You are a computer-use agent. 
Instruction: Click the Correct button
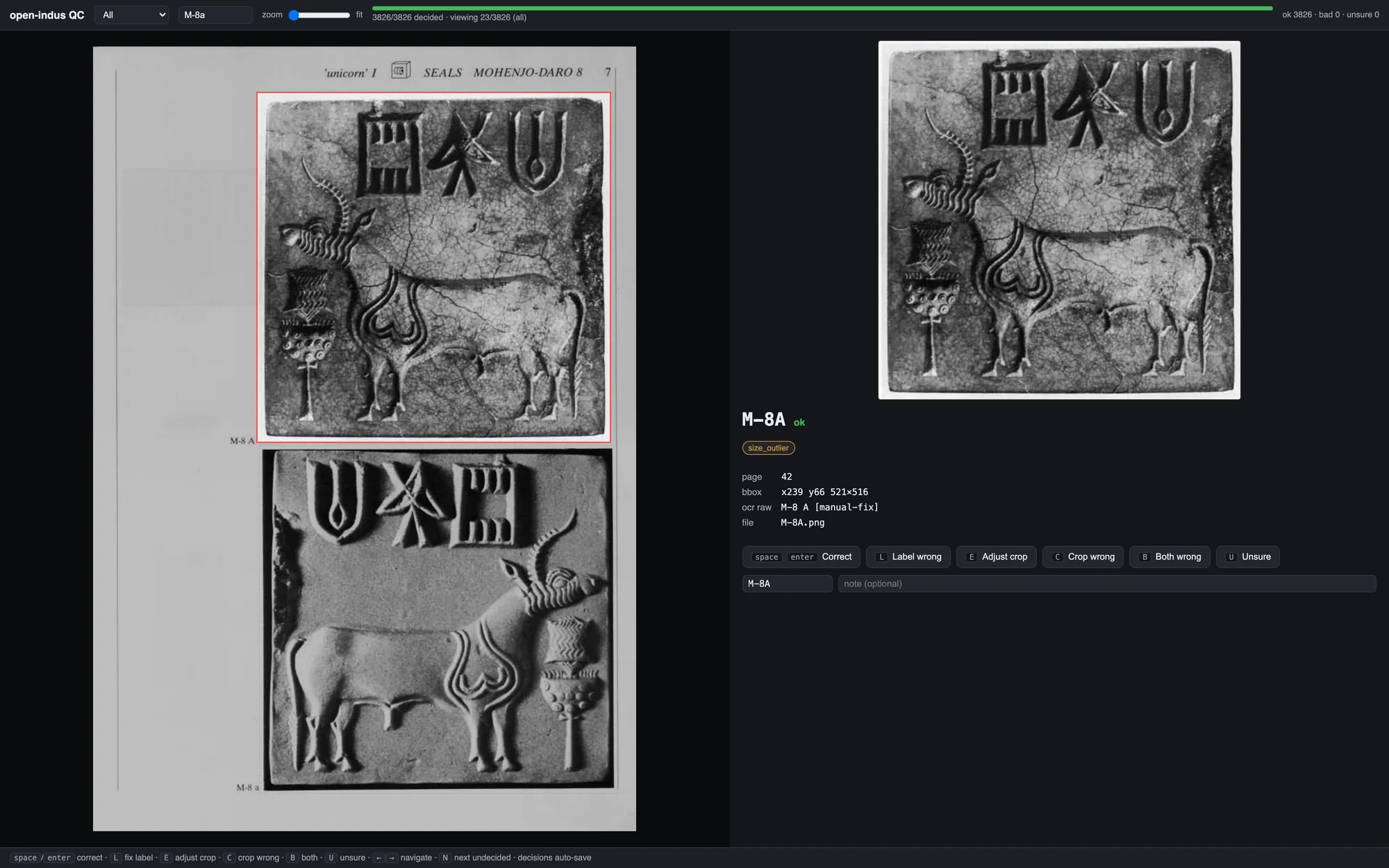801,557
